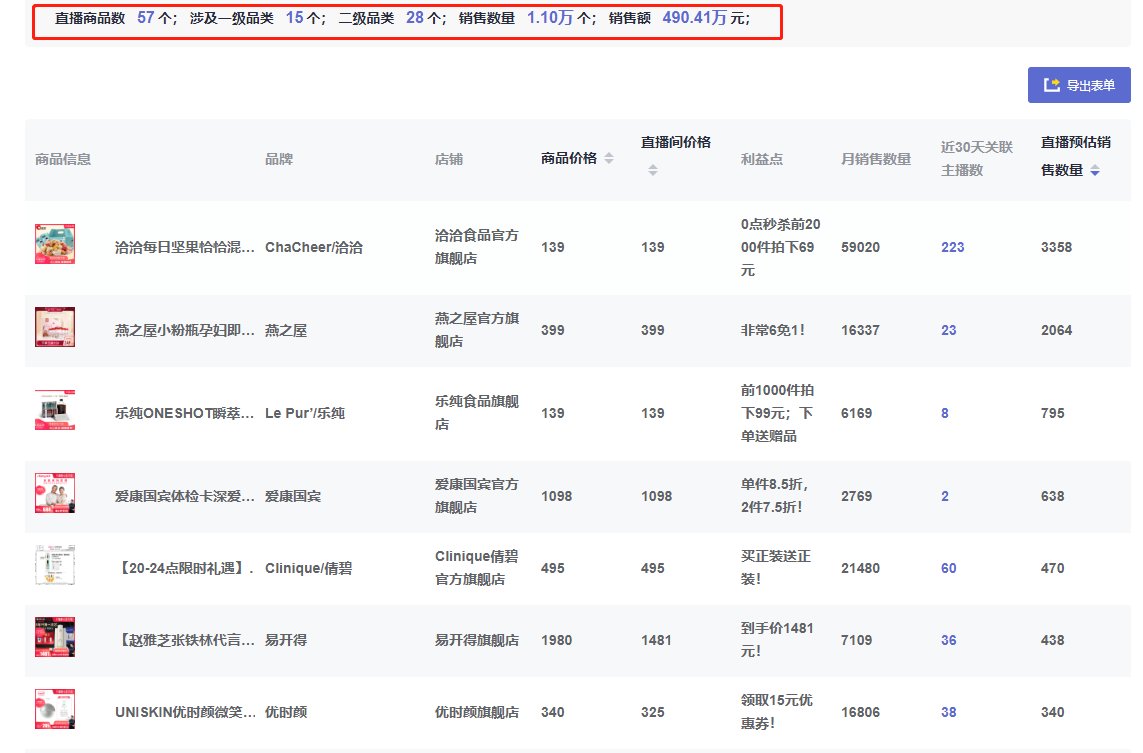Open linked streamers count 38
The image size is (1143, 753).
tap(948, 712)
